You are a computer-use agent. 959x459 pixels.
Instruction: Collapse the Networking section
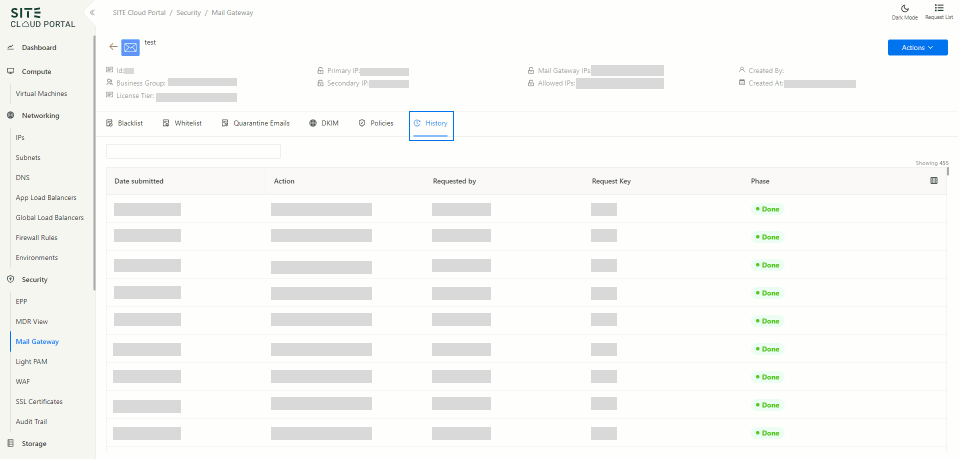pyautogui.click(x=40, y=116)
